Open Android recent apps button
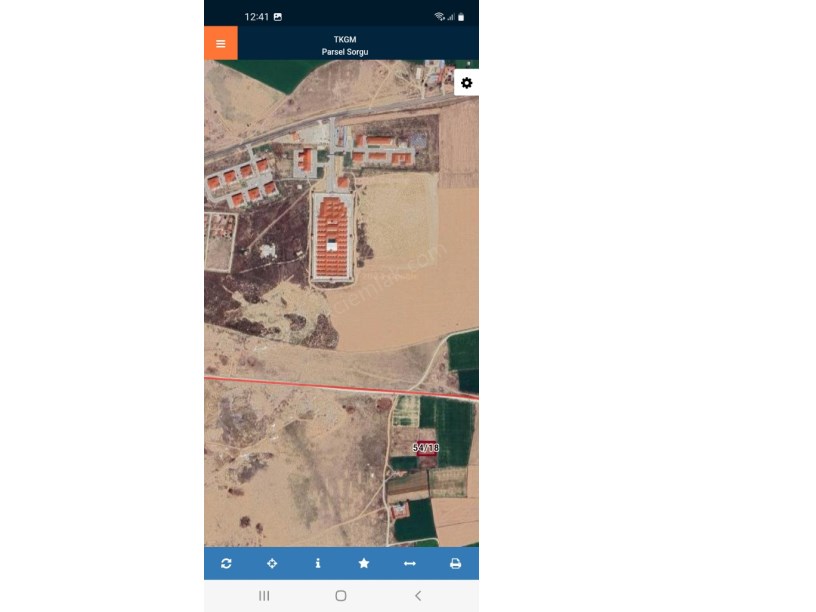Viewport: 816px width, 612px height. [264, 596]
